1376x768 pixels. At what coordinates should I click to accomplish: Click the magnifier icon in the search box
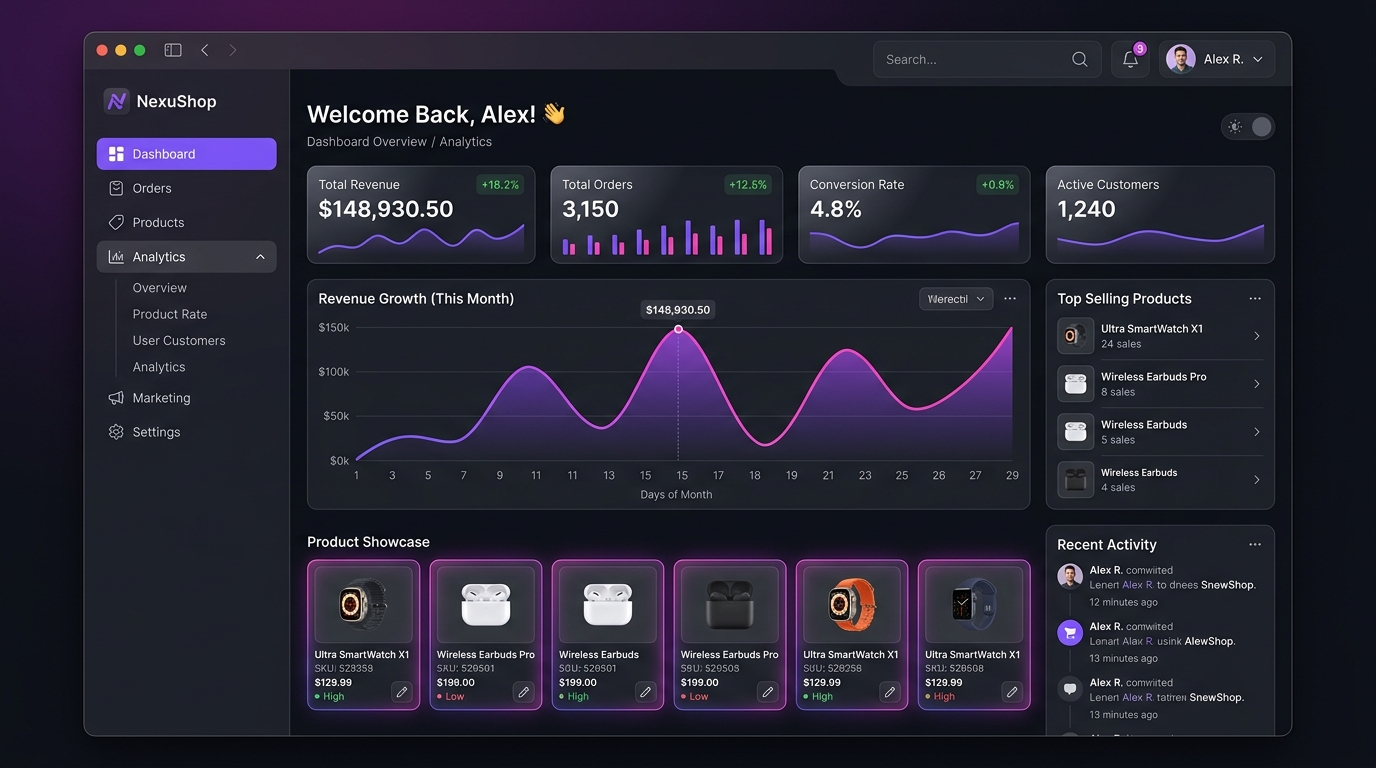point(1080,59)
